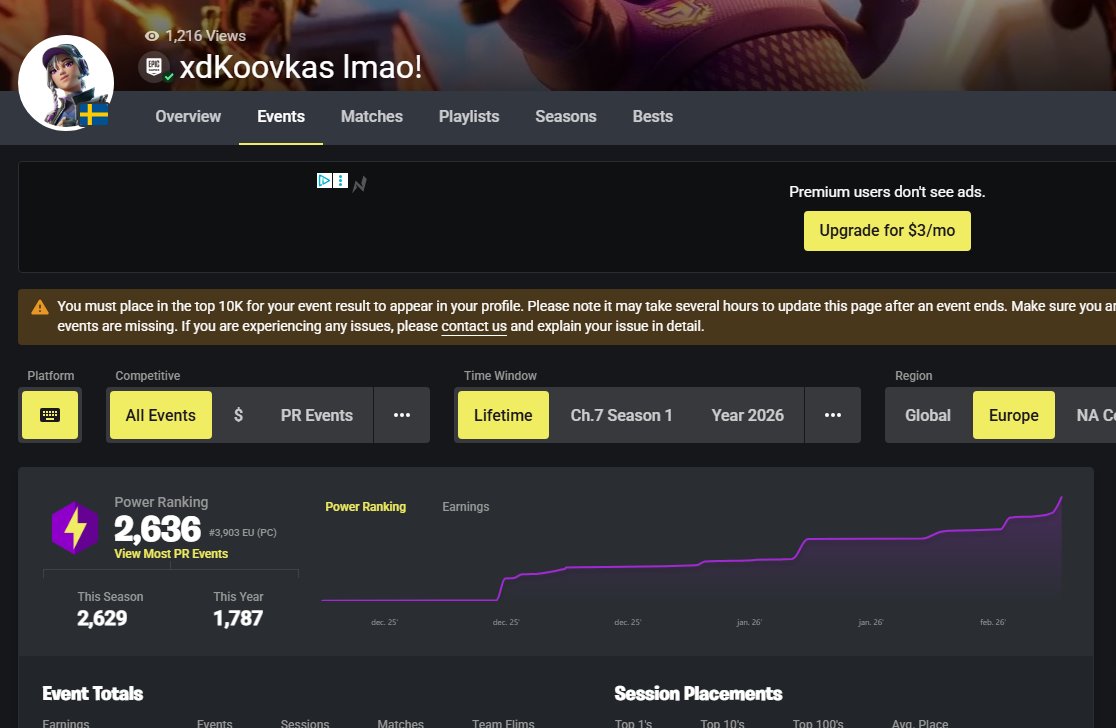Click the Event Totals heading
This screenshot has height=728, width=1116.
point(93,694)
